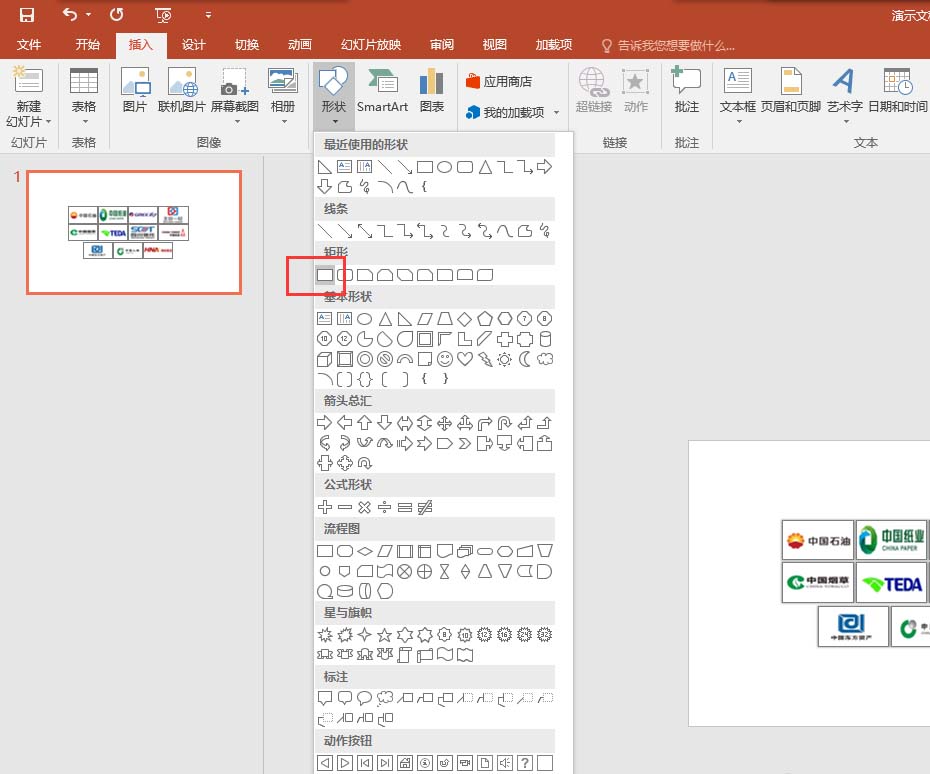930x774 pixels.
Task: Click the 中国烟草 logo on slide
Action: (x=818, y=583)
